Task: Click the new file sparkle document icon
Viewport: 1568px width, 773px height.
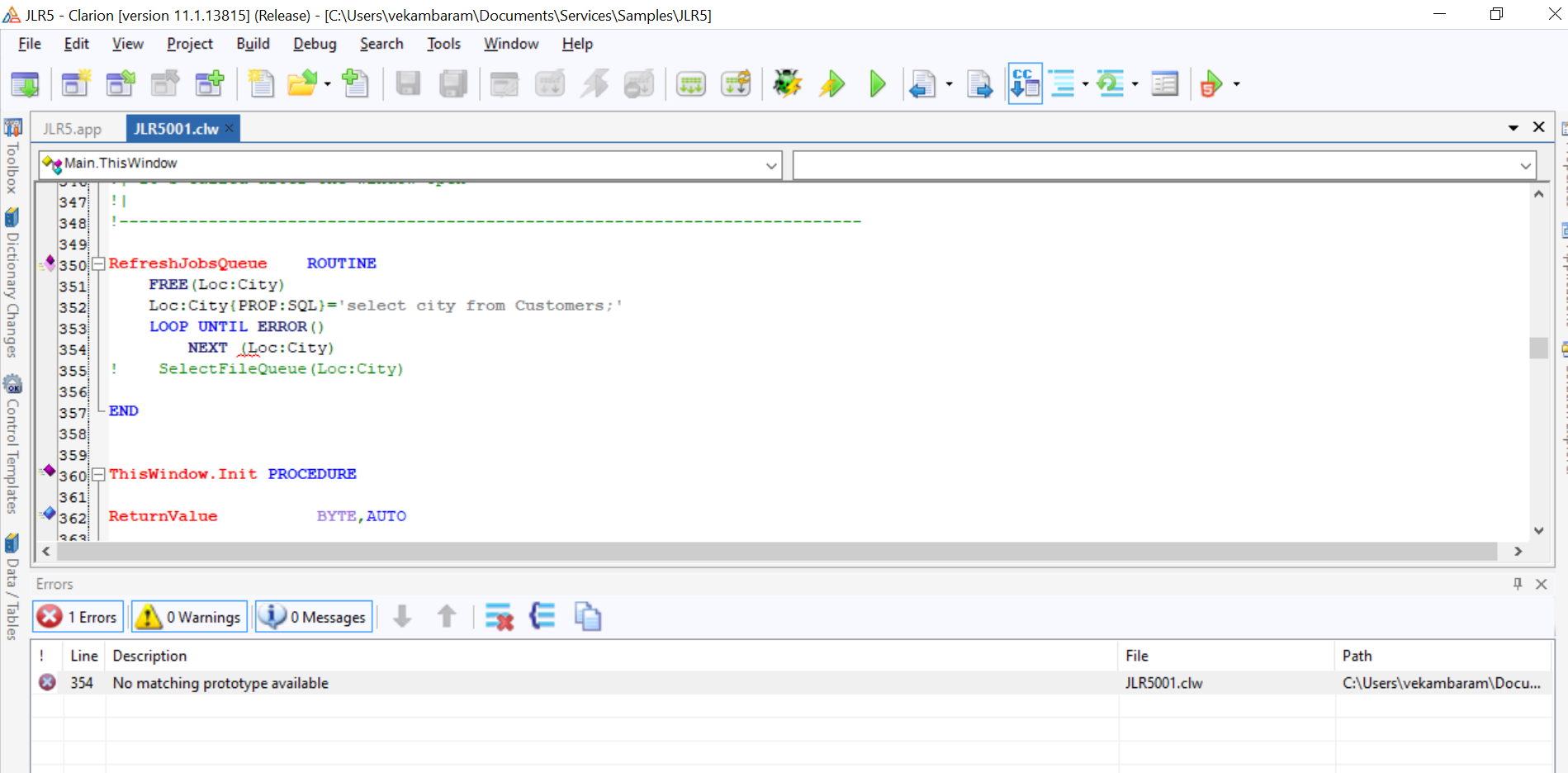Action: click(261, 83)
